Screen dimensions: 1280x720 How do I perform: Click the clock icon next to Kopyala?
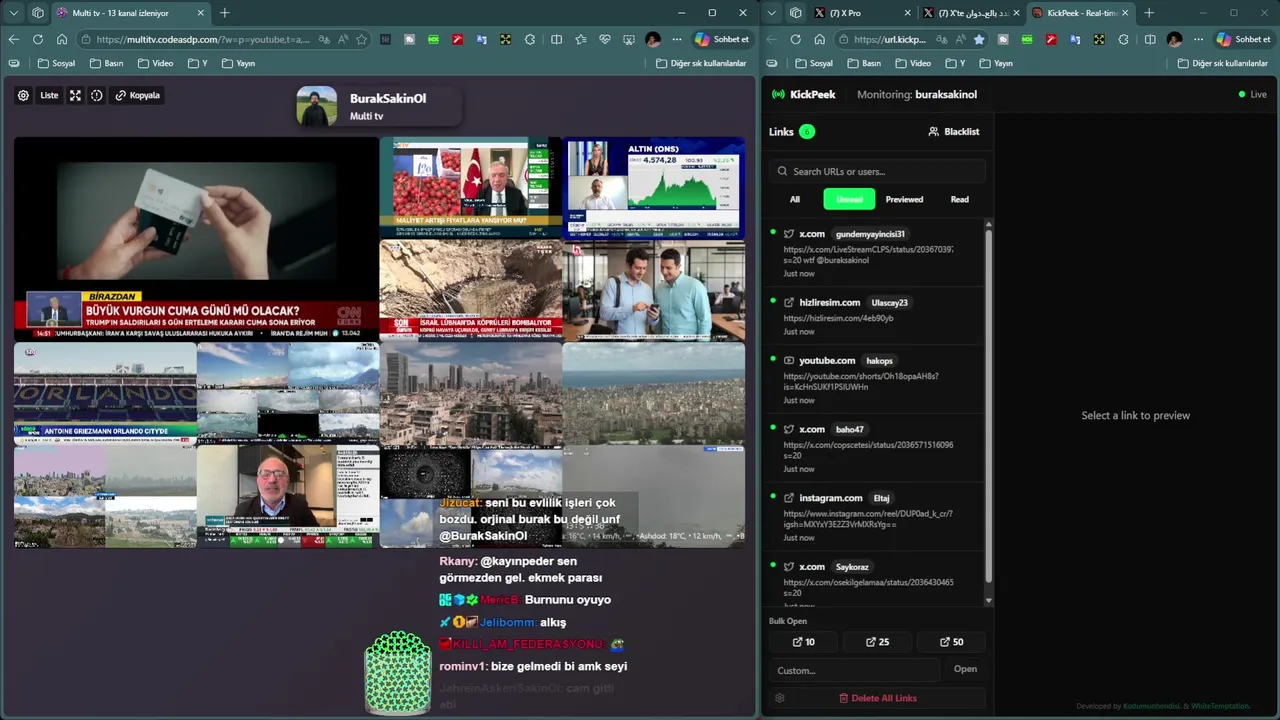(x=97, y=95)
